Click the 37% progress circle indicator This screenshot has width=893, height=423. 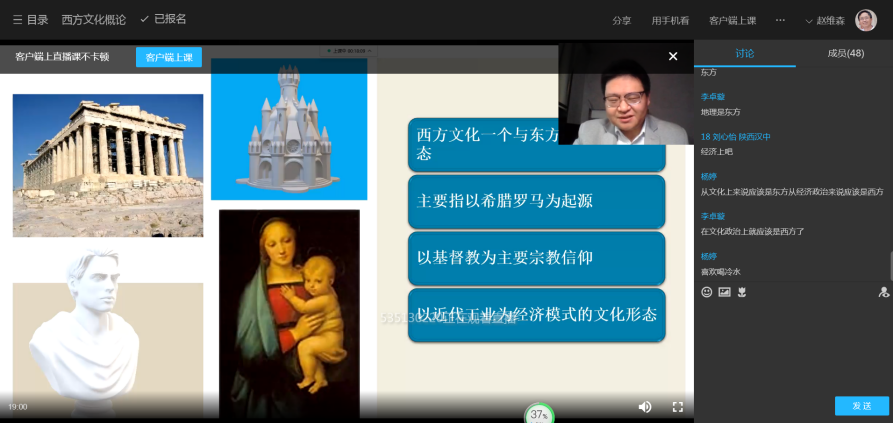(539, 414)
